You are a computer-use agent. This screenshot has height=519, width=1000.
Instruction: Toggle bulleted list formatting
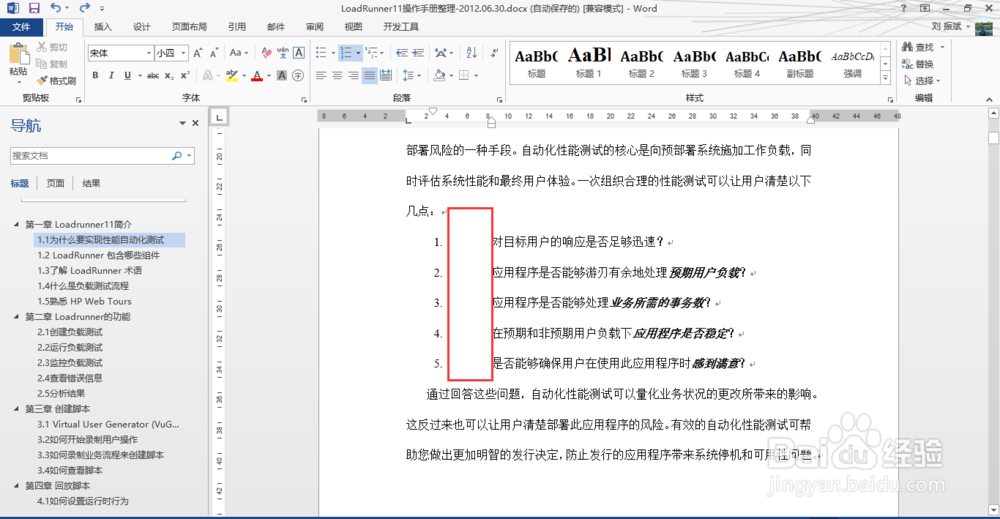pyautogui.click(x=321, y=53)
